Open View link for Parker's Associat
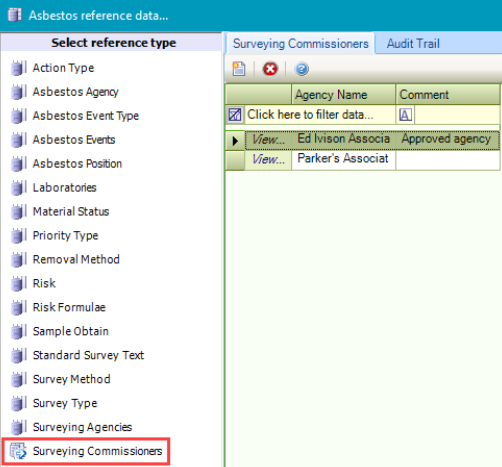 [x=268, y=159]
